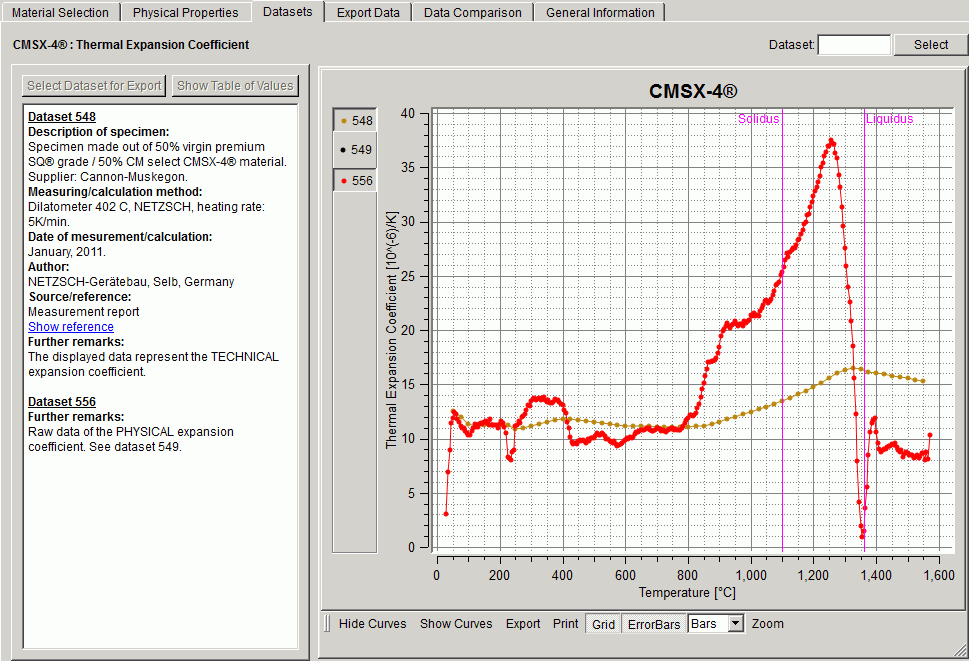Viewport: 969px width, 661px height.
Task: Click Show Table of Values button
Action: click(235, 86)
